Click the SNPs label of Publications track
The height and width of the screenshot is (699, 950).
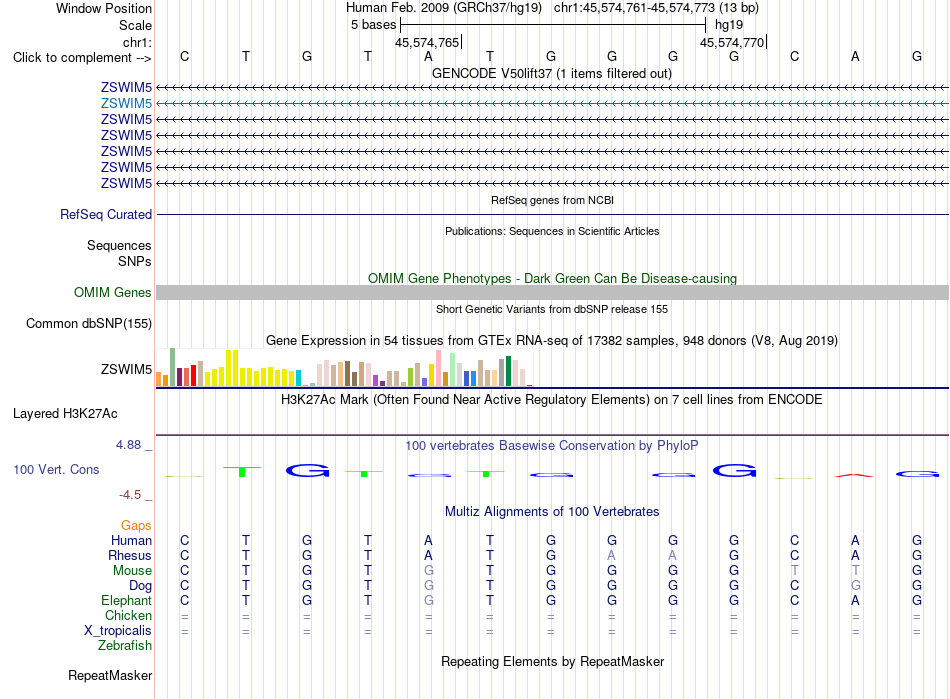(x=135, y=261)
